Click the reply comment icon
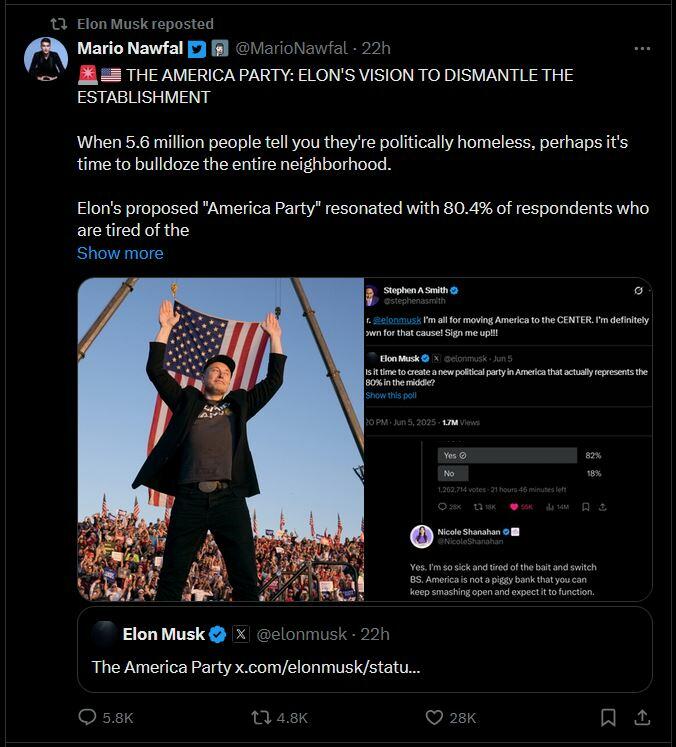 (88, 717)
